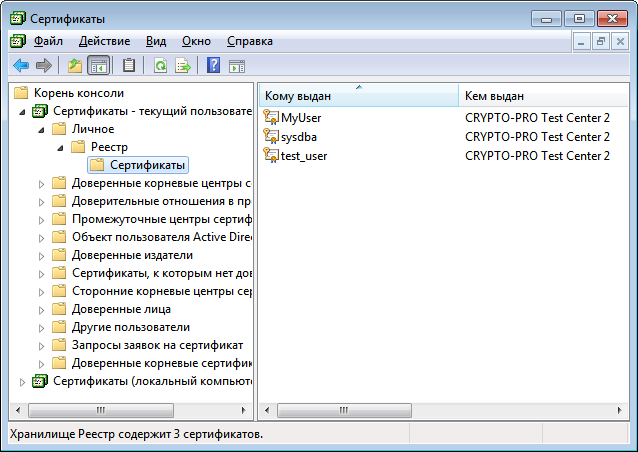Open the Окно menu
638x452 pixels.
pyautogui.click(x=196, y=41)
